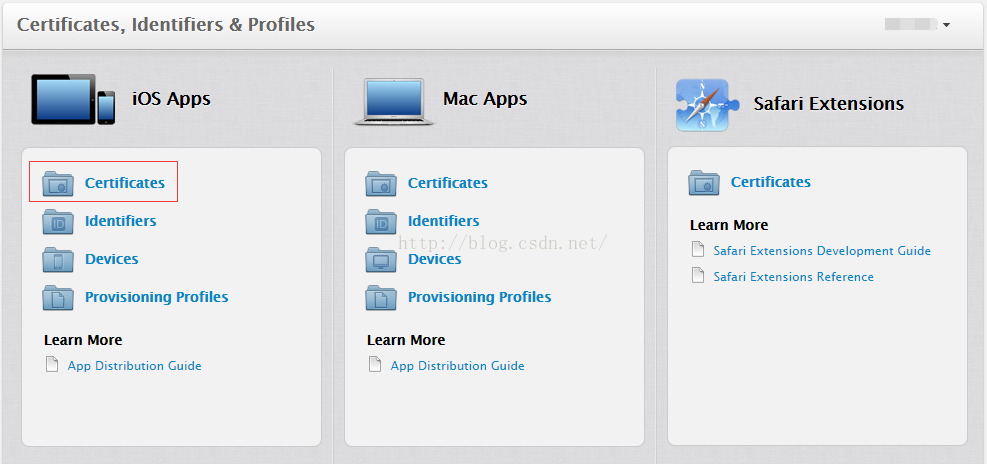Open Provisioning Profiles link under iOS Apps
The height and width of the screenshot is (464, 987).
coord(157,297)
